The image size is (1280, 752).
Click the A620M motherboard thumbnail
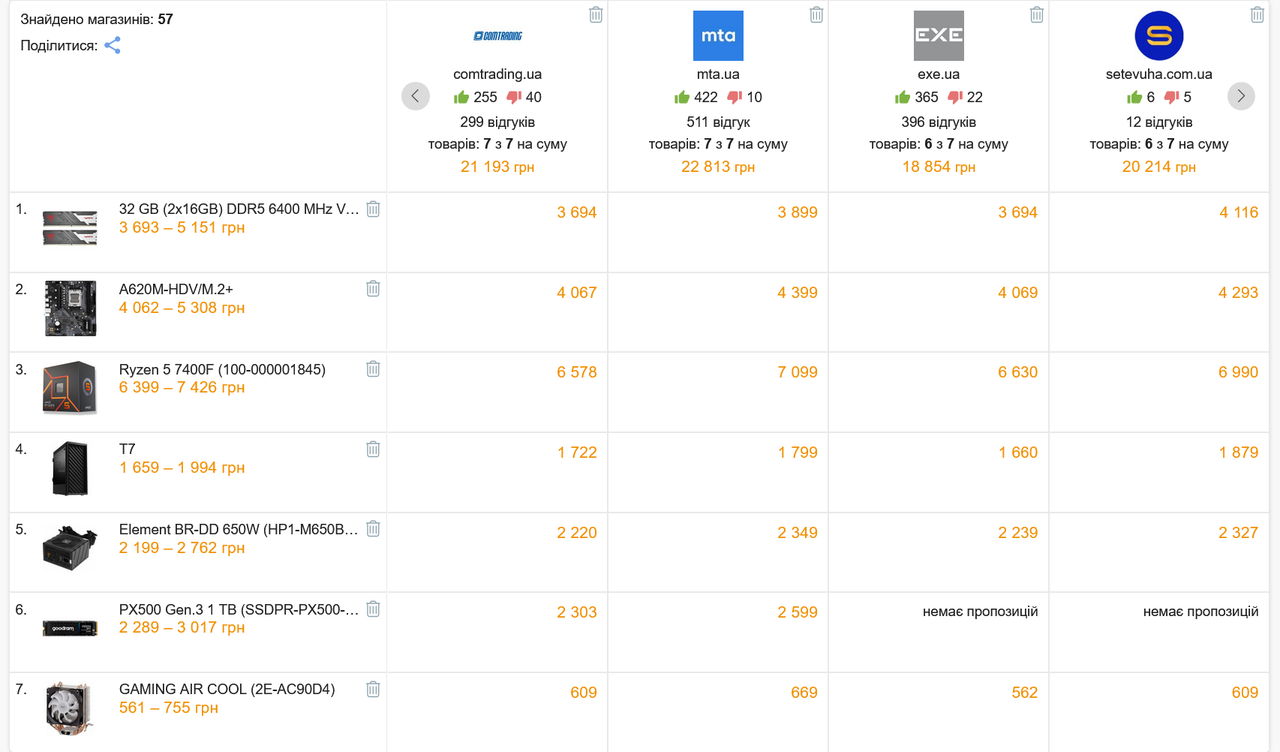click(71, 308)
